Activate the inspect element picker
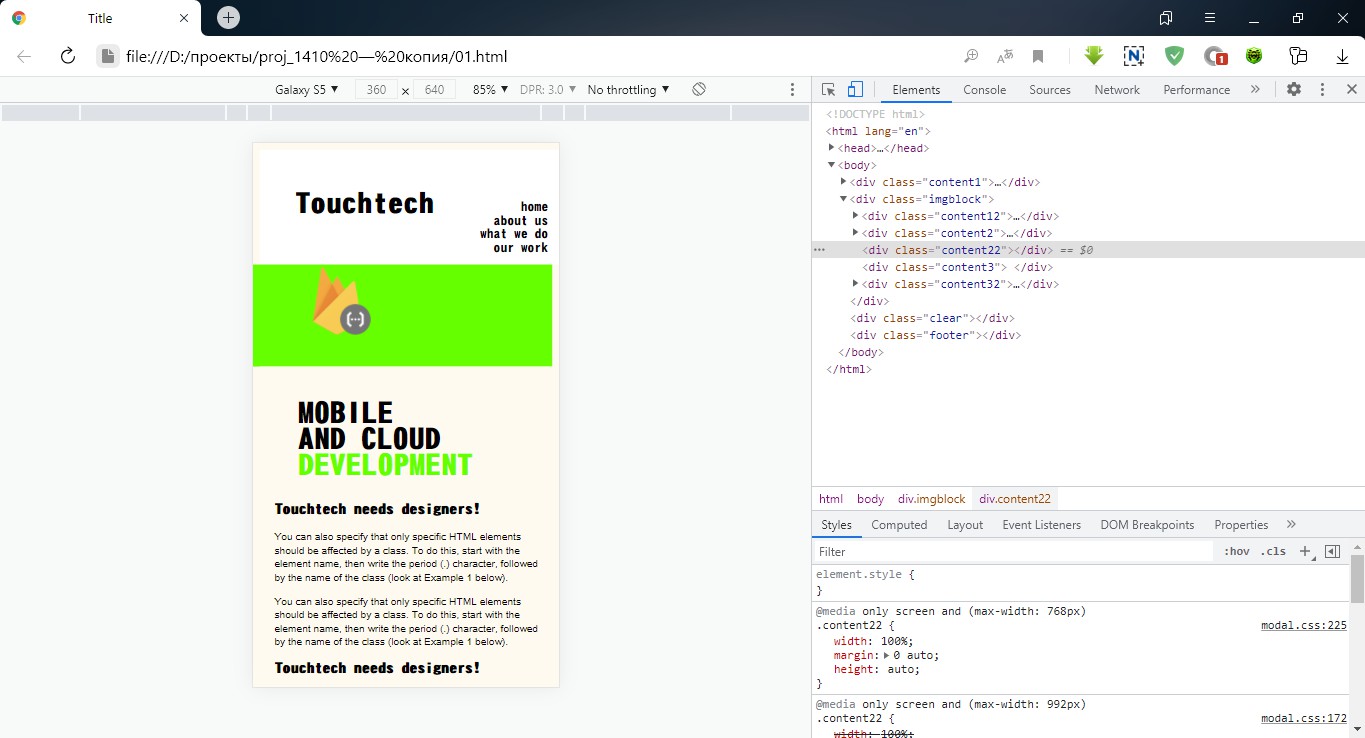The width and height of the screenshot is (1365, 738). (828, 89)
